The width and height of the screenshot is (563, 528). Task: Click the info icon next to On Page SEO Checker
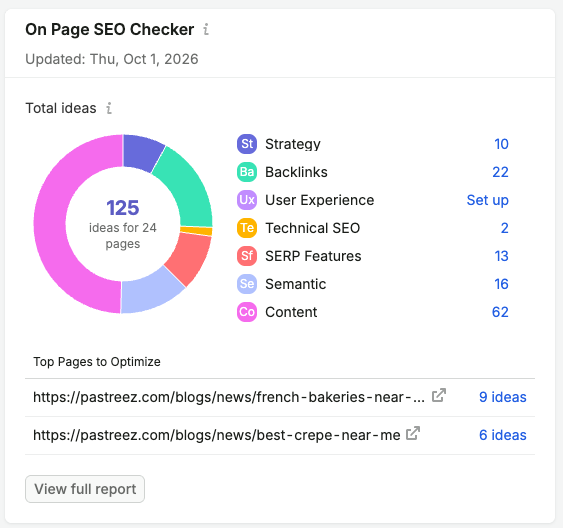pos(206,29)
